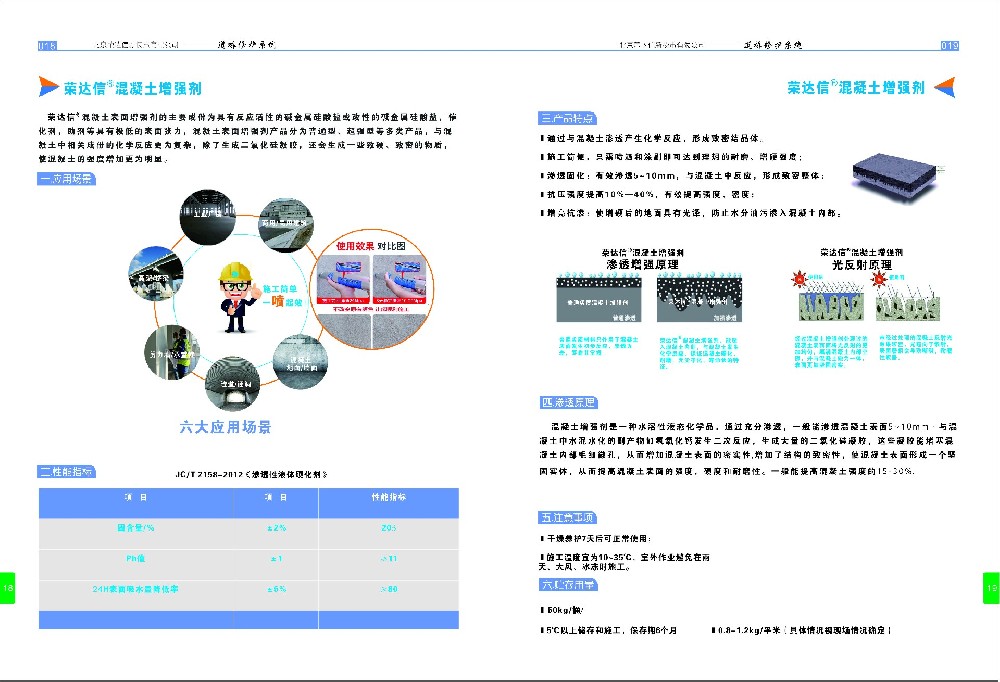Click the 五.注意事项 section label
The height and width of the screenshot is (682, 1000).
[568, 517]
